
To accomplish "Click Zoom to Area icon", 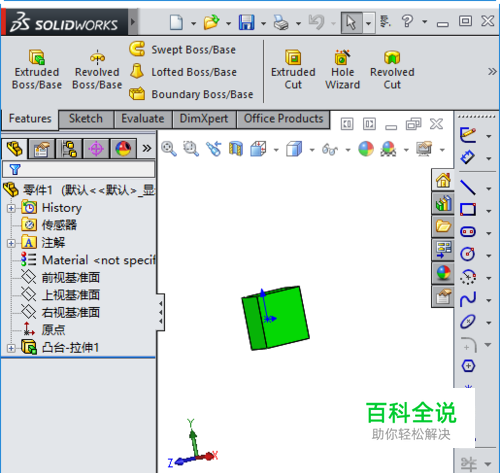I will [191, 149].
